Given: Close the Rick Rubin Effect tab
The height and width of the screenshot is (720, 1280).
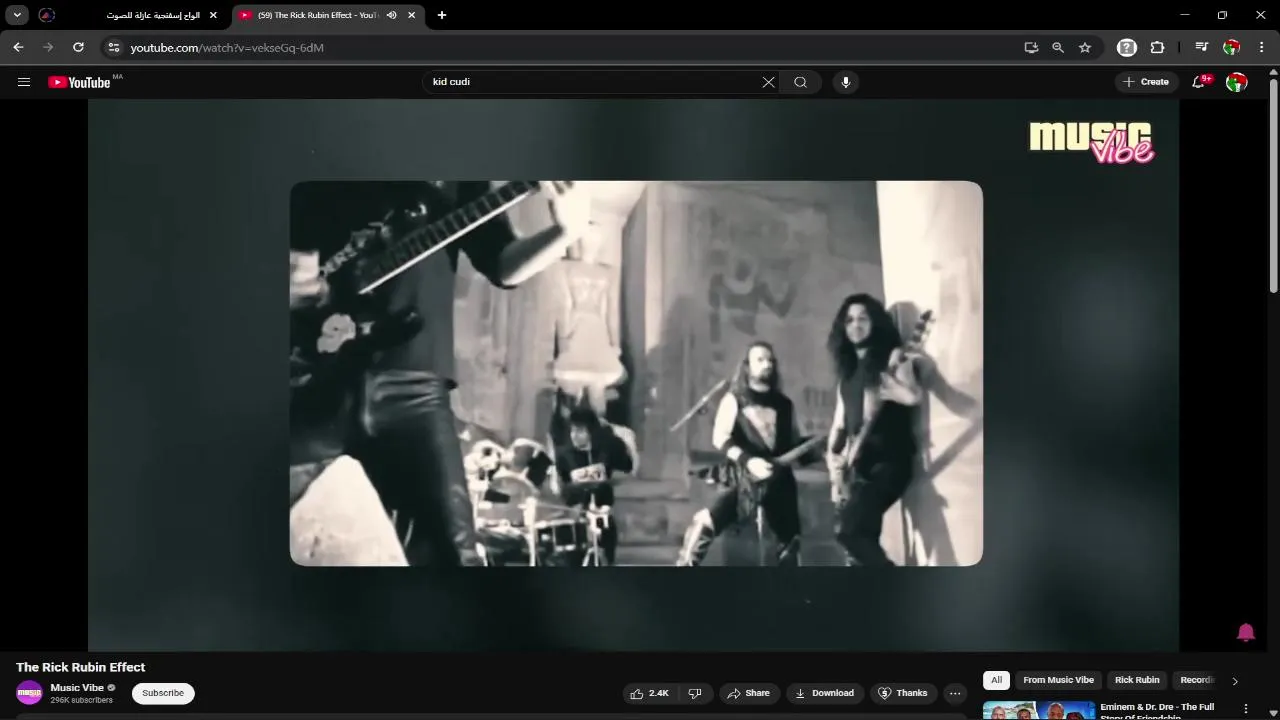Looking at the screenshot, I should [x=411, y=15].
